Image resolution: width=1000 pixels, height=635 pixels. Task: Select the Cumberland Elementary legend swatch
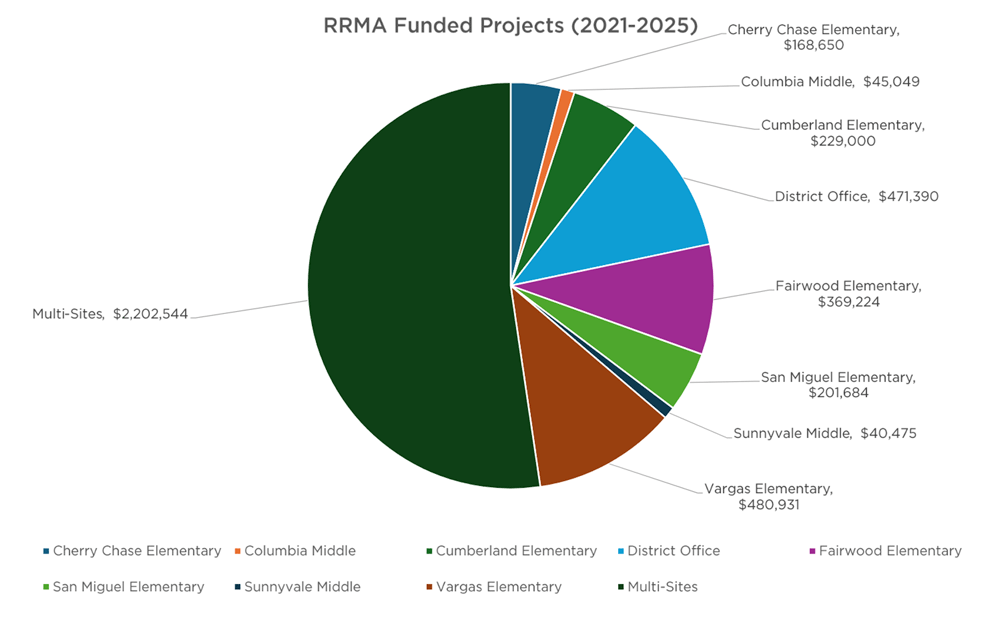[x=429, y=551]
